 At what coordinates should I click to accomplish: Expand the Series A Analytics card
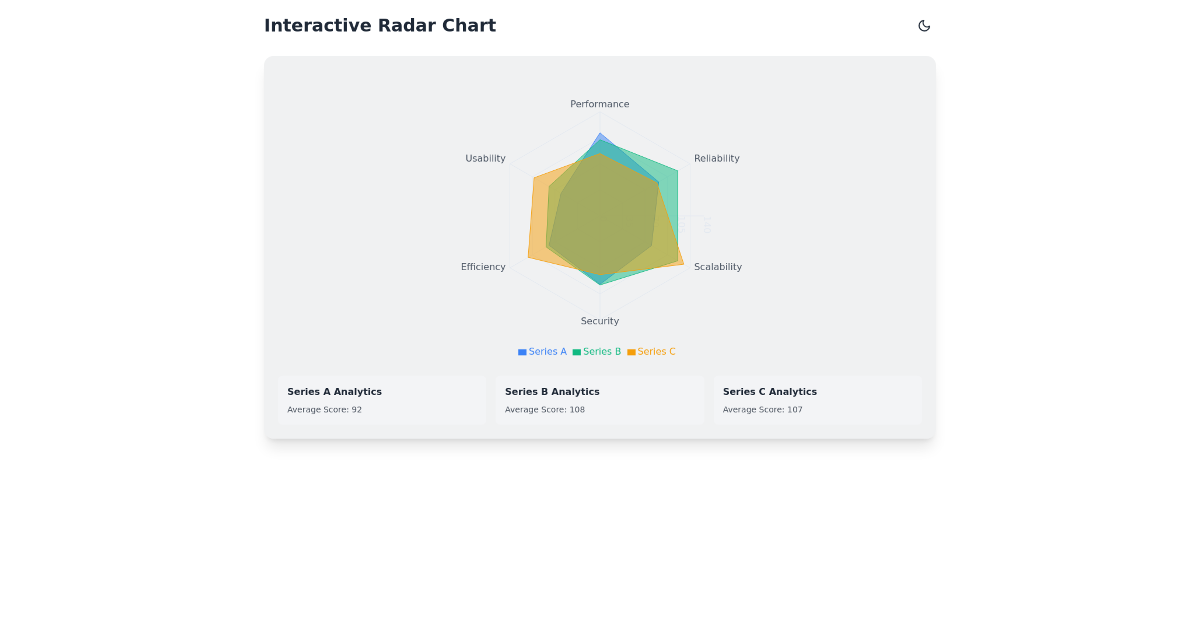383,399
